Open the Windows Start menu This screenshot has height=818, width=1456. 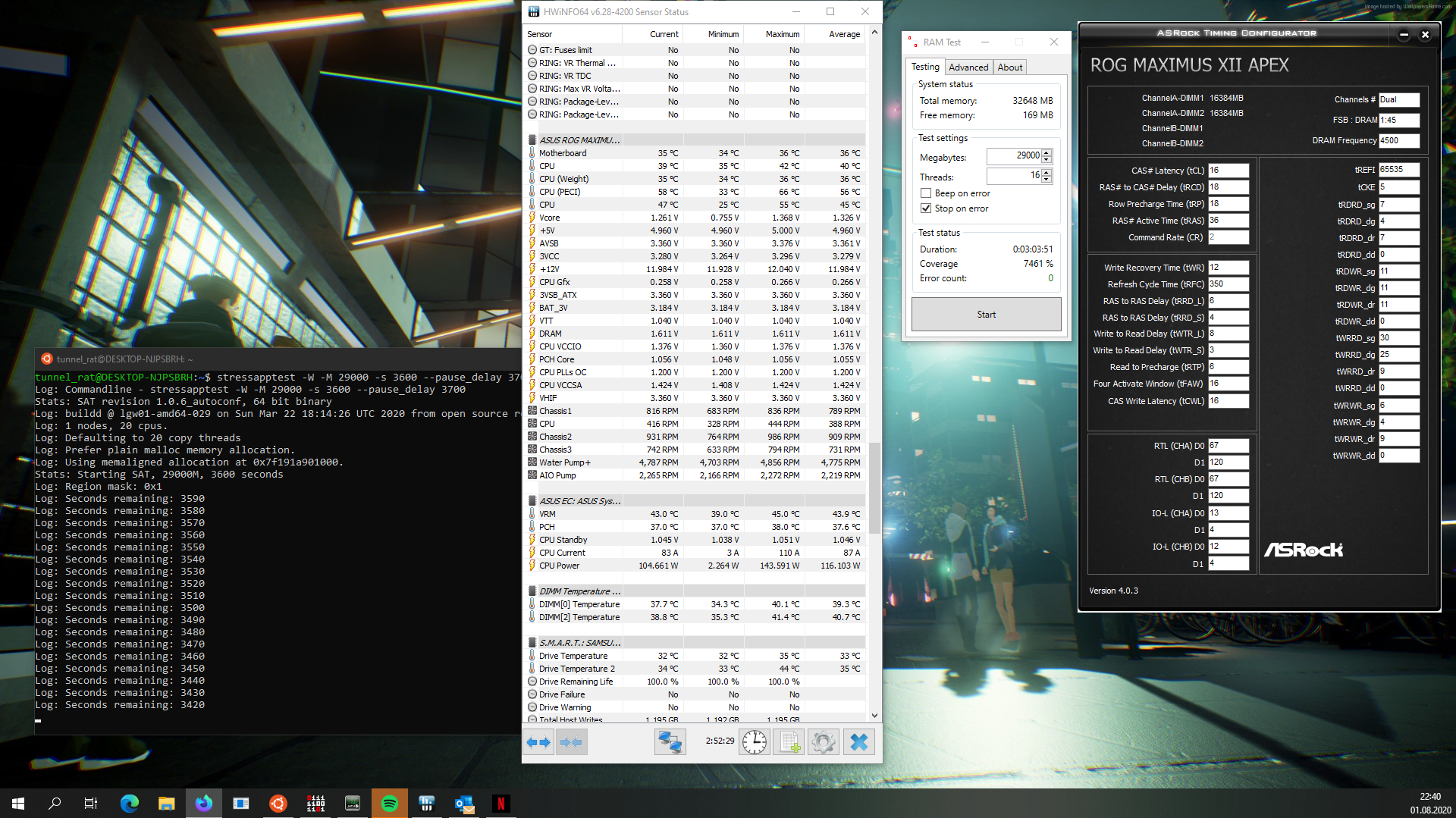(x=18, y=804)
